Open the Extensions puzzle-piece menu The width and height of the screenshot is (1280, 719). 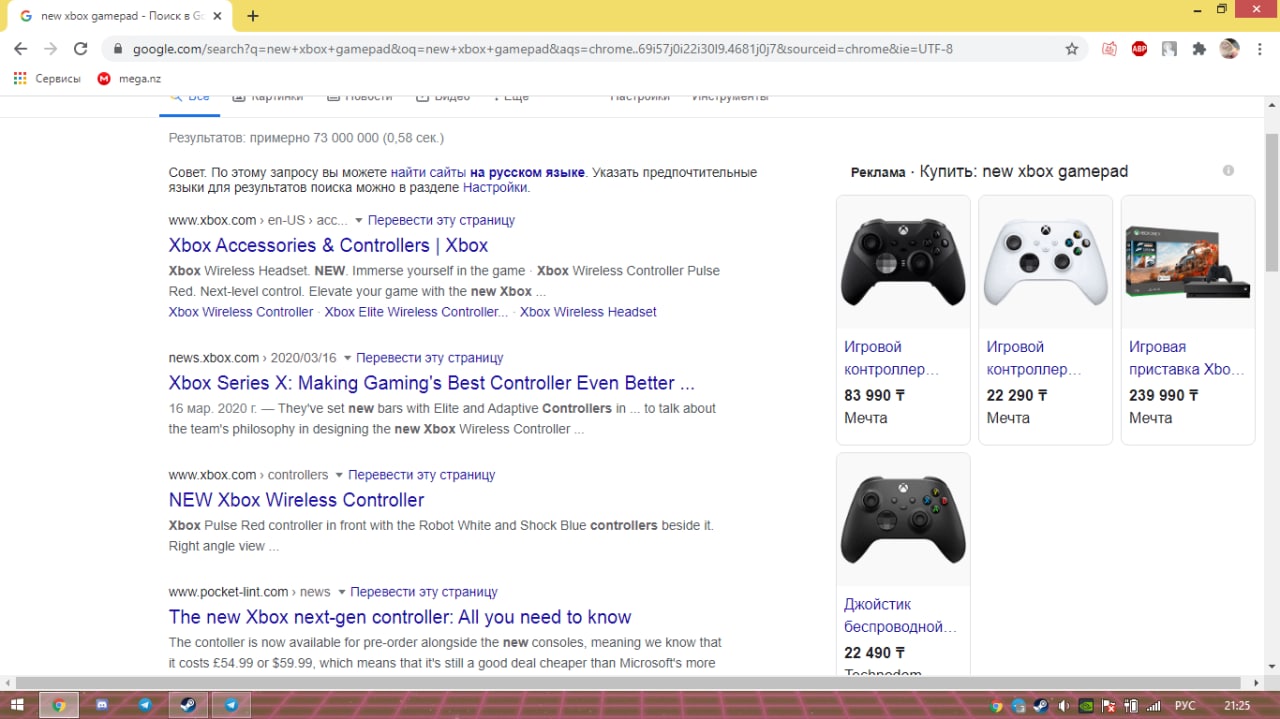pos(1199,49)
